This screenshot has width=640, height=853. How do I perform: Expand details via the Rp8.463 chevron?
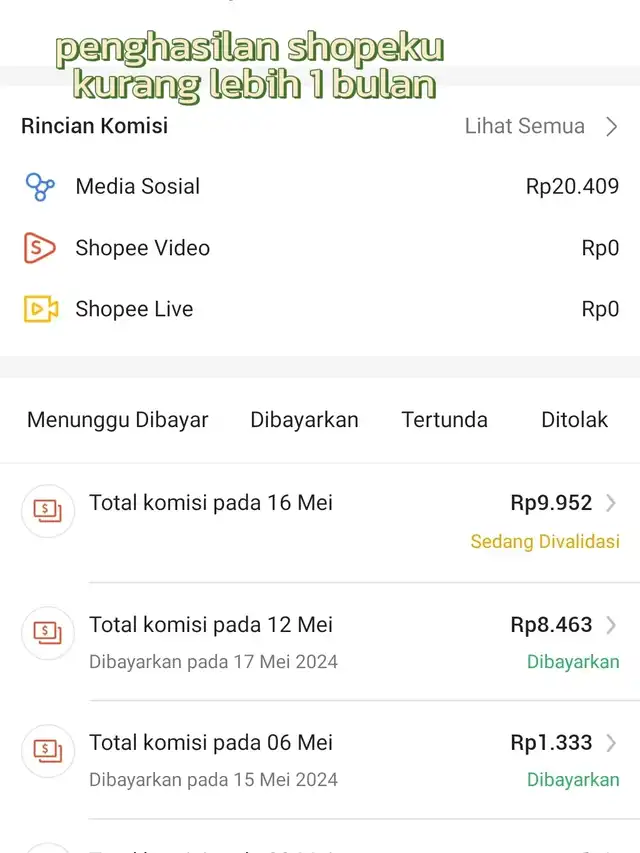(x=611, y=625)
